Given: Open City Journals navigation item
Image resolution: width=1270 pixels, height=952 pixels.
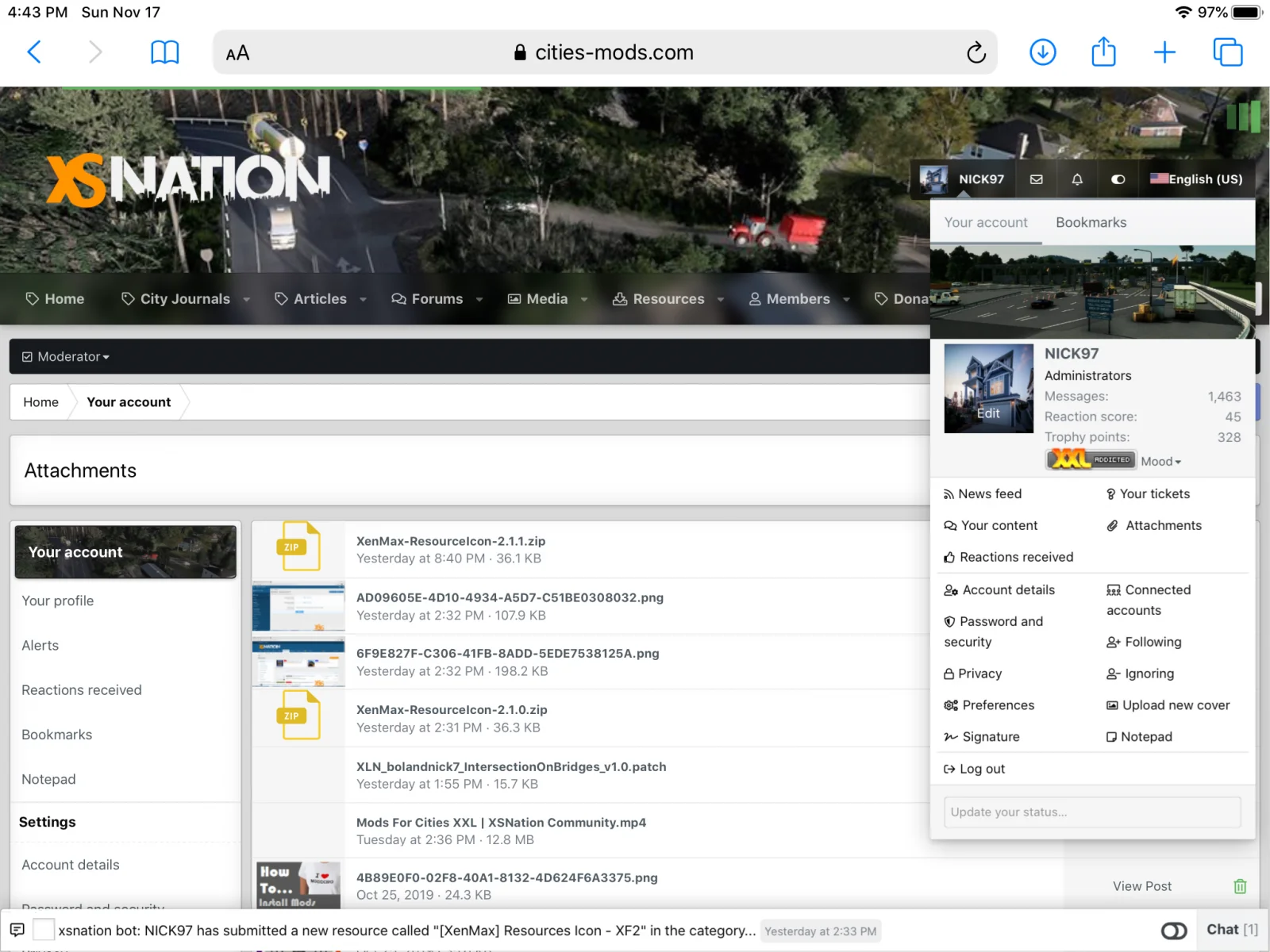Looking at the screenshot, I should (175, 299).
